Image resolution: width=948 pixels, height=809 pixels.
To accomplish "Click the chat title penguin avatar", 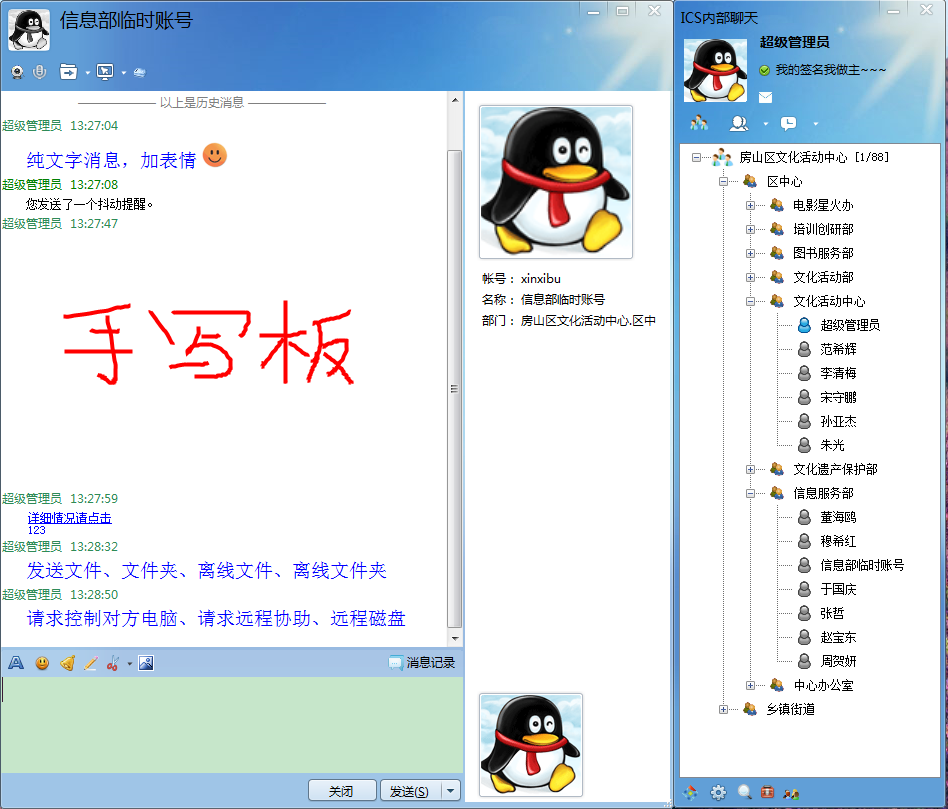I will click(29, 30).
